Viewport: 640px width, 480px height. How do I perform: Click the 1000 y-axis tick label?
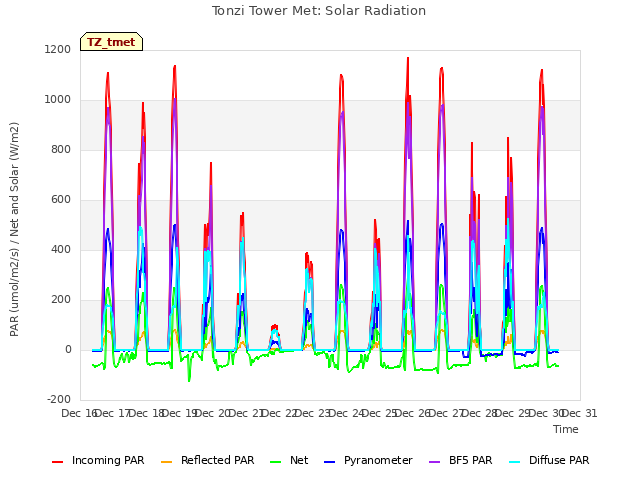(58, 100)
